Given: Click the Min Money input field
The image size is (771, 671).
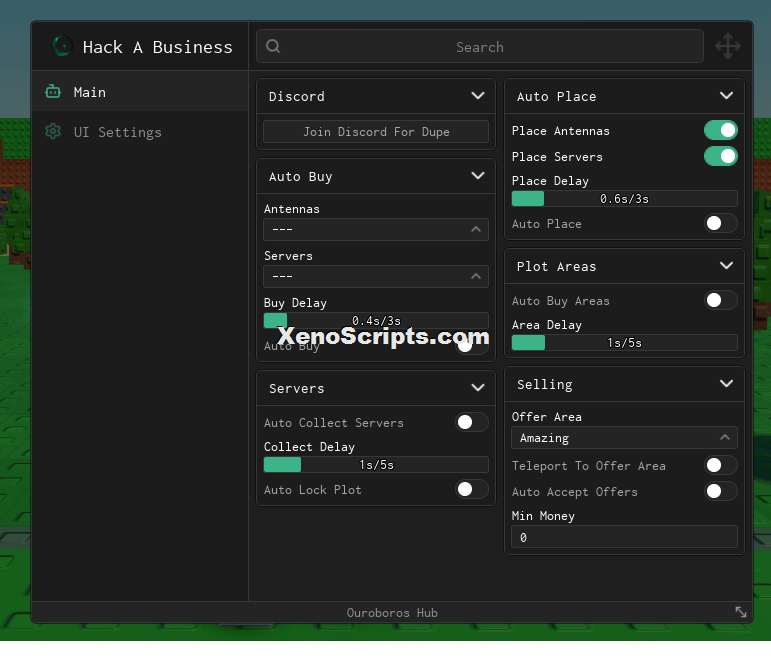Looking at the screenshot, I should 624,537.
